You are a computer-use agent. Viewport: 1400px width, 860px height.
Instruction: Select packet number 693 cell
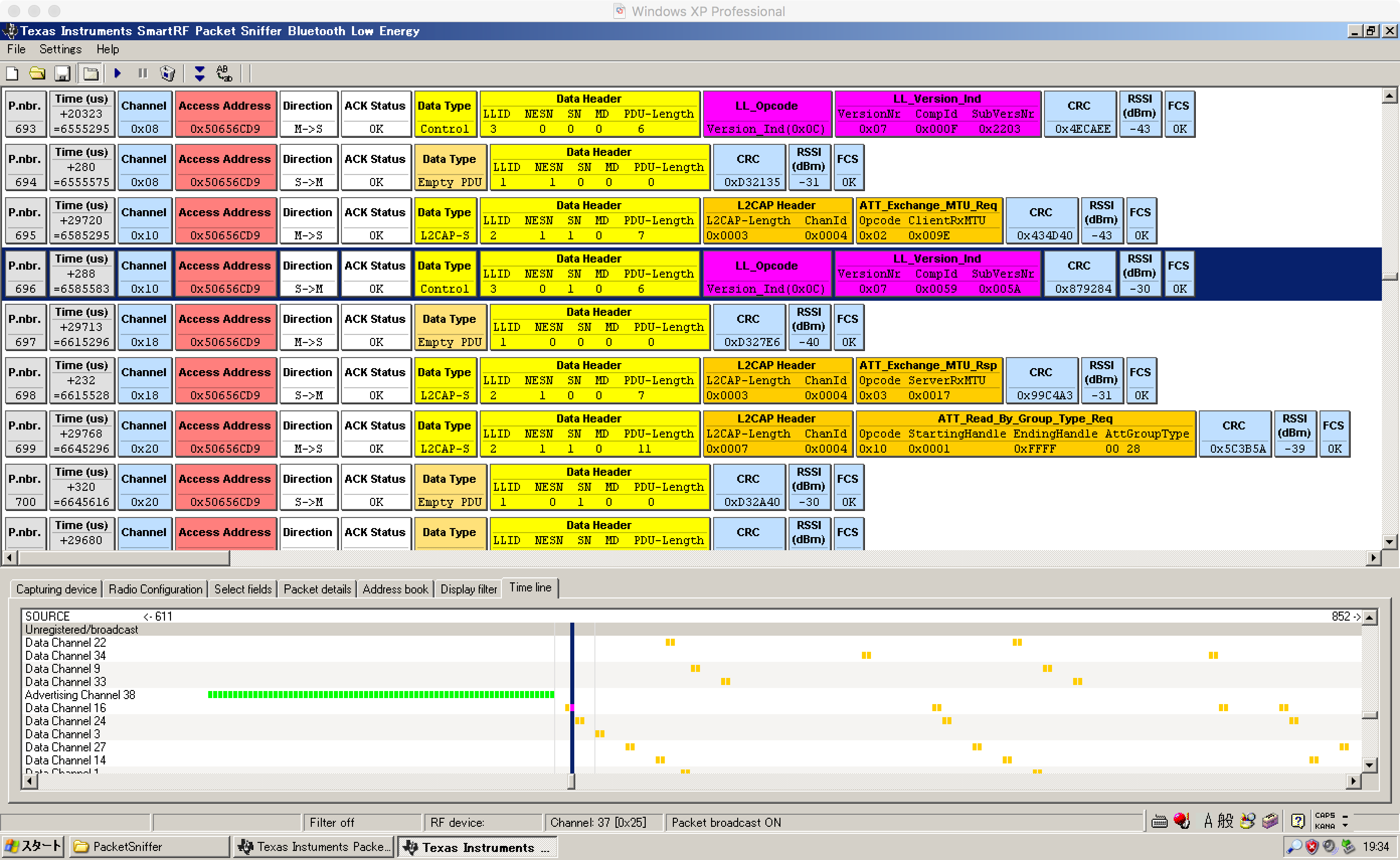pos(25,114)
